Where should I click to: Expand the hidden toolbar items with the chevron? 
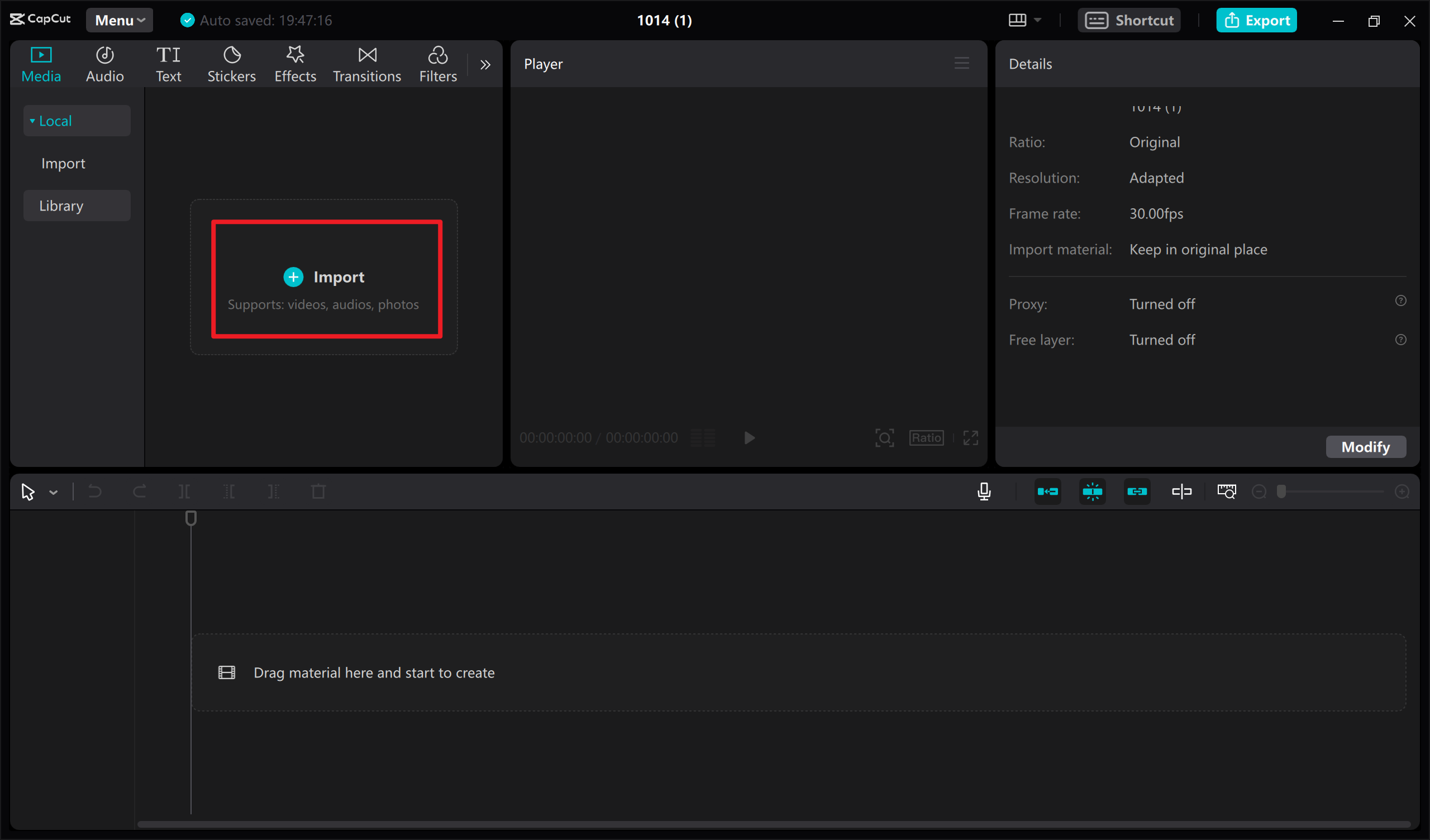click(485, 64)
